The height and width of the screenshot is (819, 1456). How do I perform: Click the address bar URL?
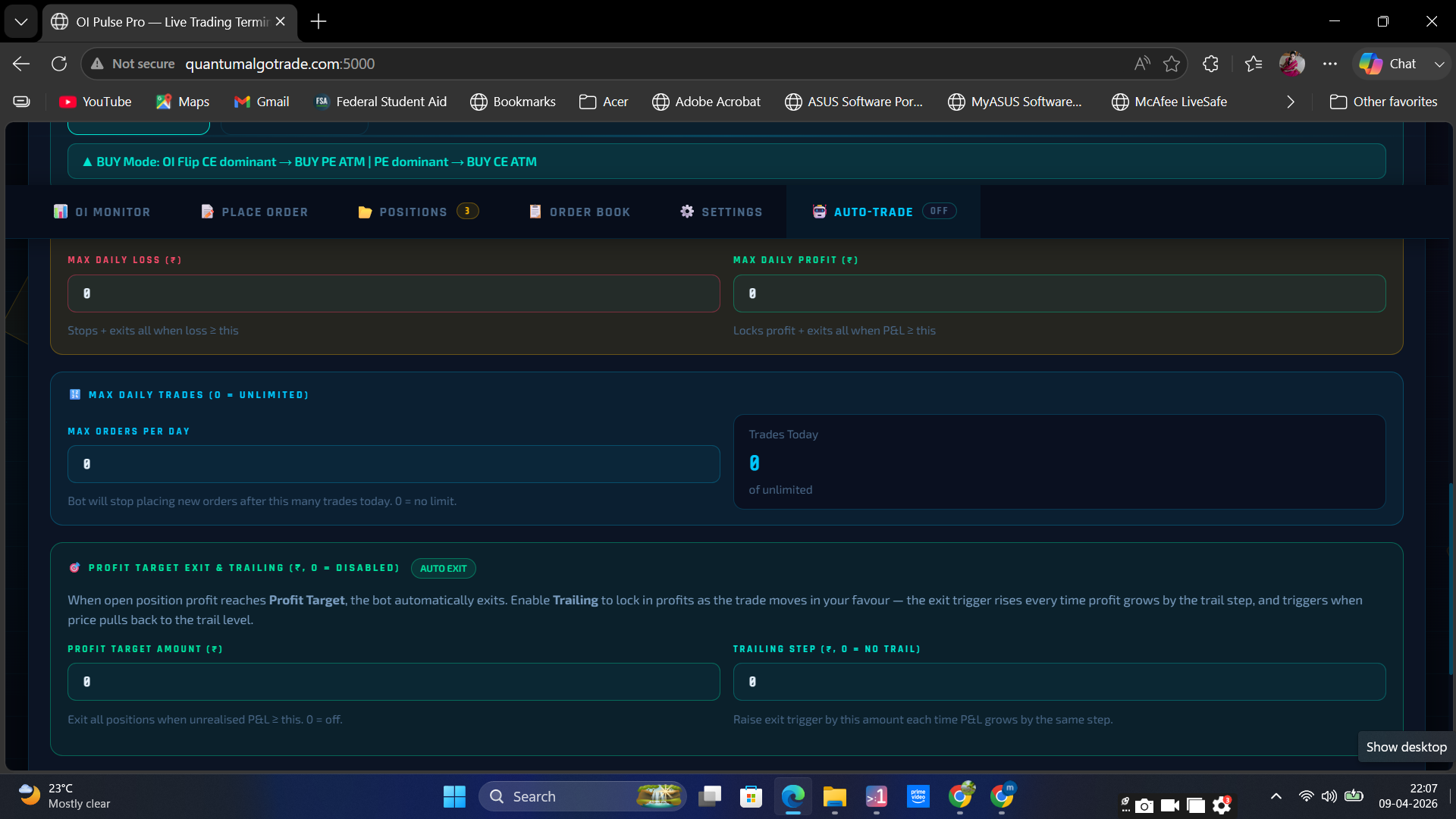(280, 64)
